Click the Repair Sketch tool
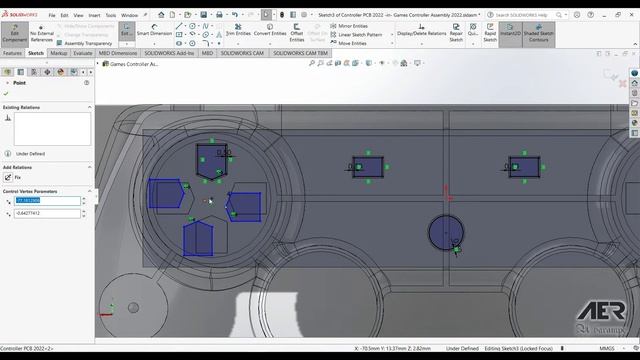 click(456, 33)
